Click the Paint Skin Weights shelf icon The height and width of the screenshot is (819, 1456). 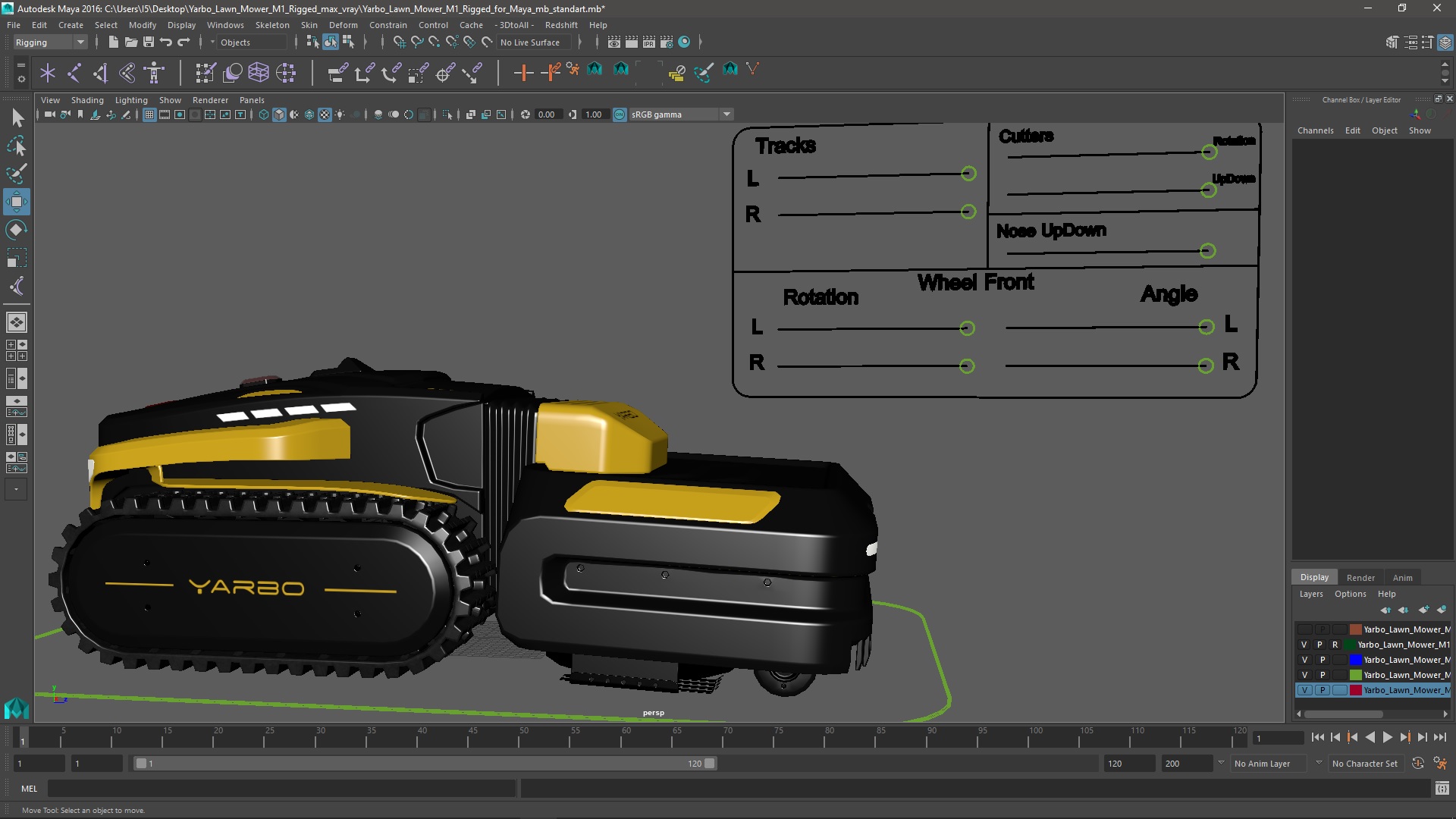tap(206, 73)
